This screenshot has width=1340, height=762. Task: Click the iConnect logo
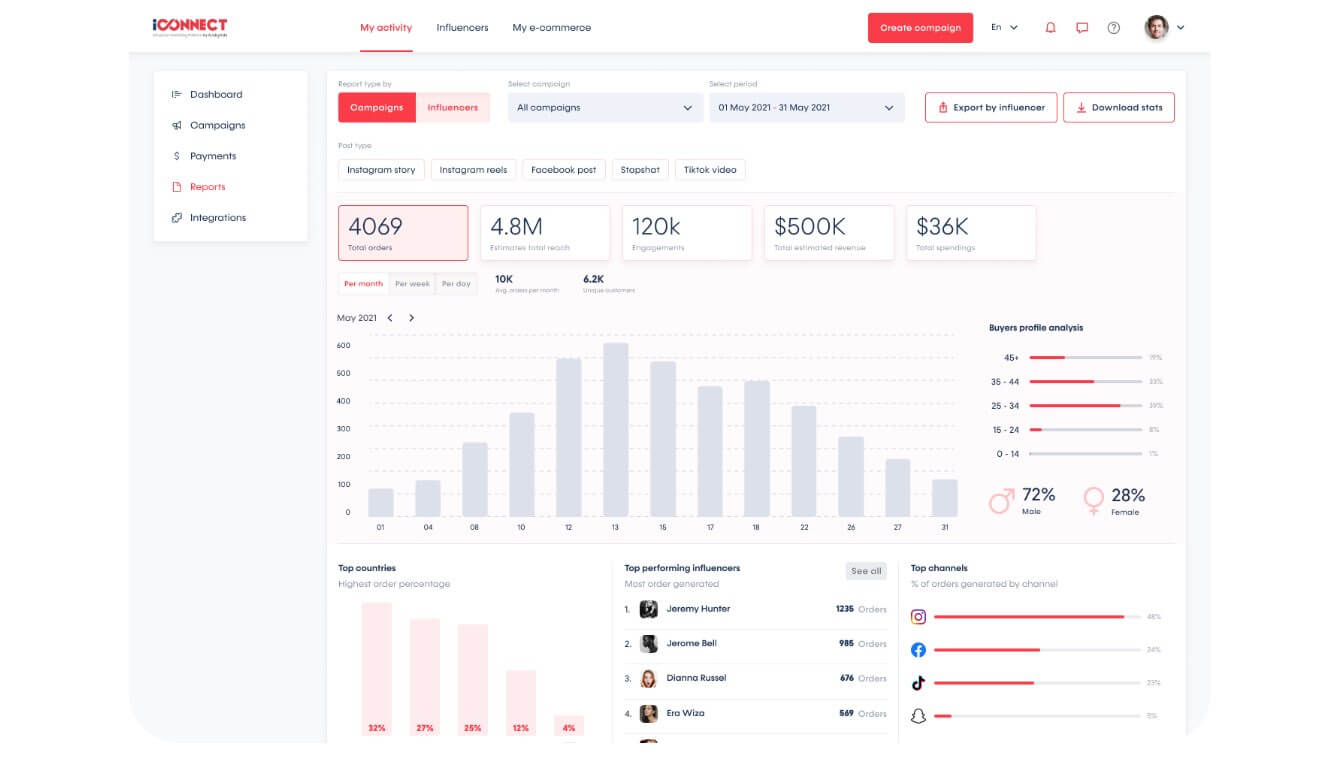coord(190,26)
